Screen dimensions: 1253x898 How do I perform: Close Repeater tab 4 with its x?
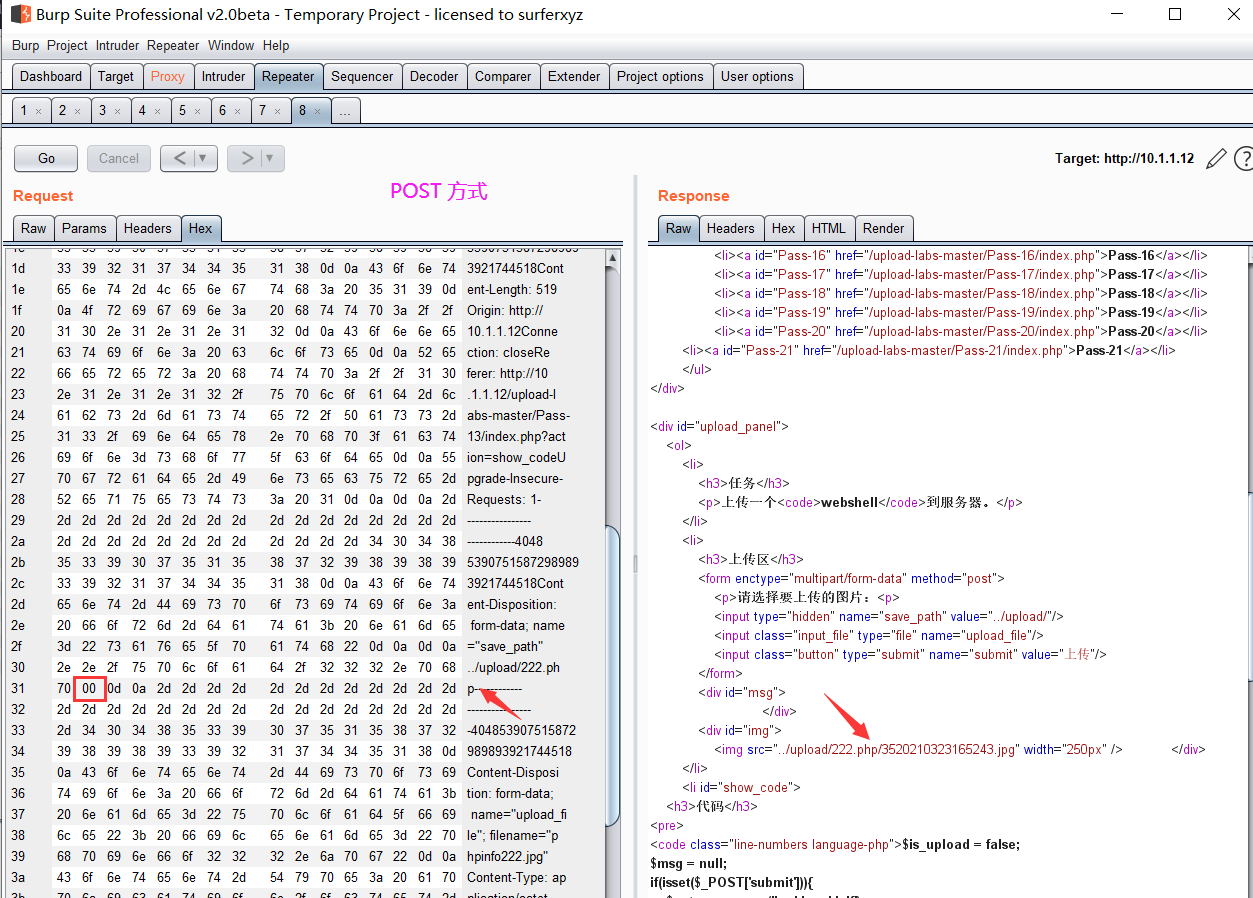coord(157,111)
